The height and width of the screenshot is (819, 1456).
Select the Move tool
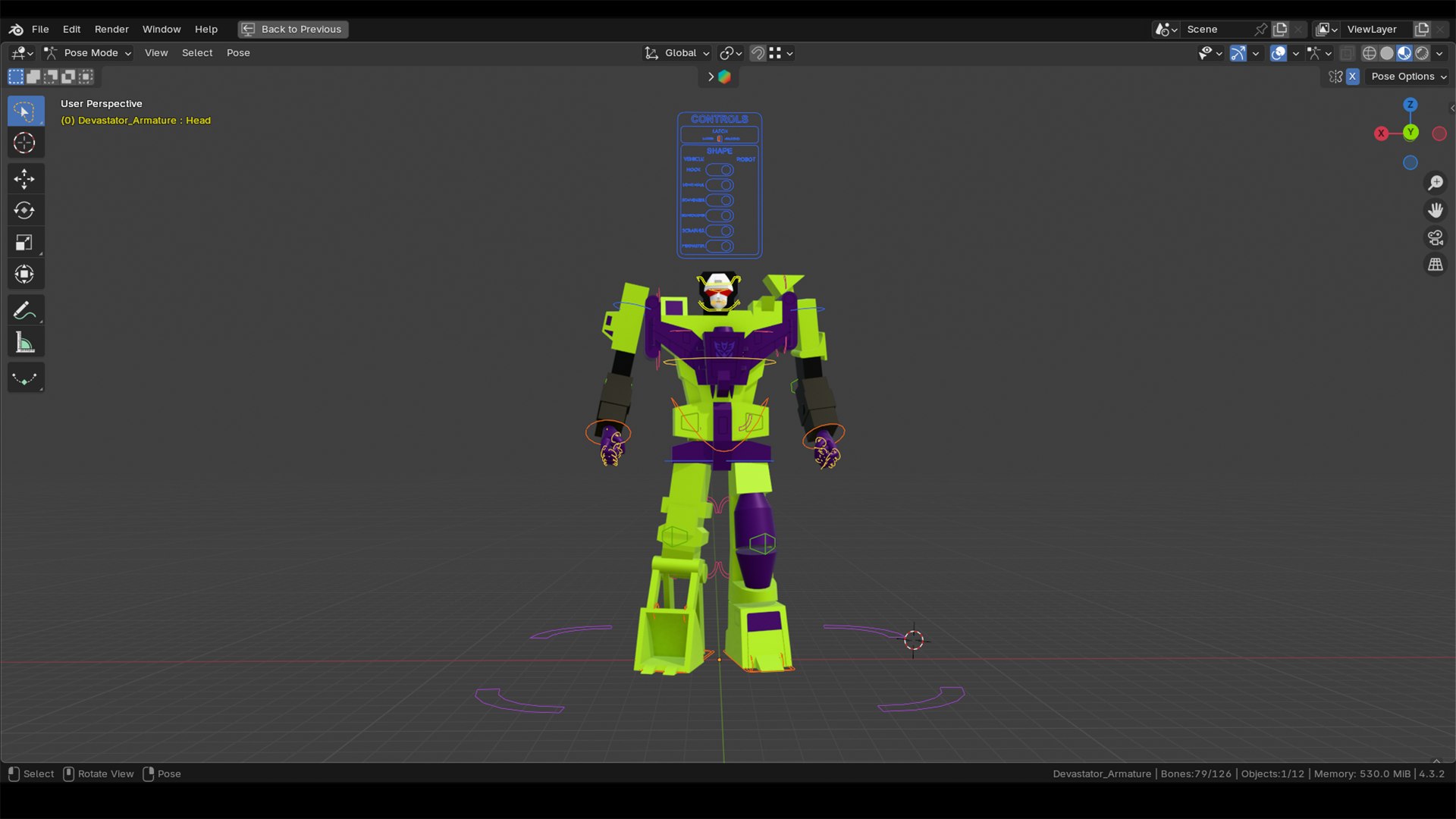tap(25, 179)
